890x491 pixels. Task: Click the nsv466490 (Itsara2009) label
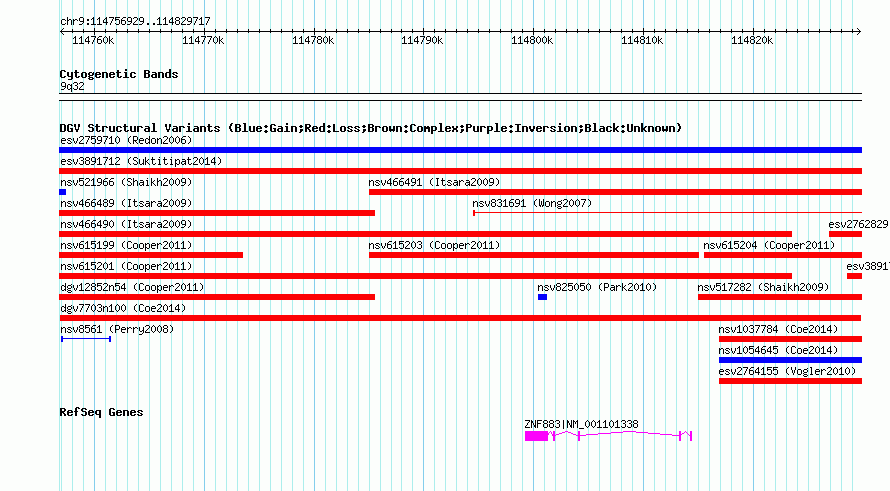click(126, 224)
